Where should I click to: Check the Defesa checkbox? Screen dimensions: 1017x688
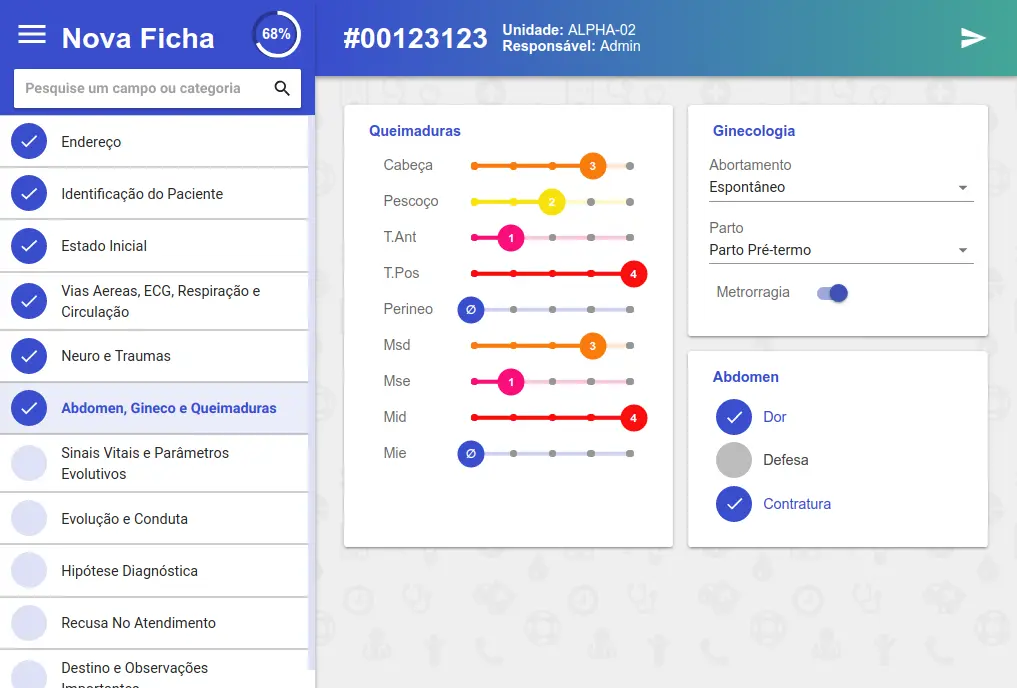coord(734,460)
